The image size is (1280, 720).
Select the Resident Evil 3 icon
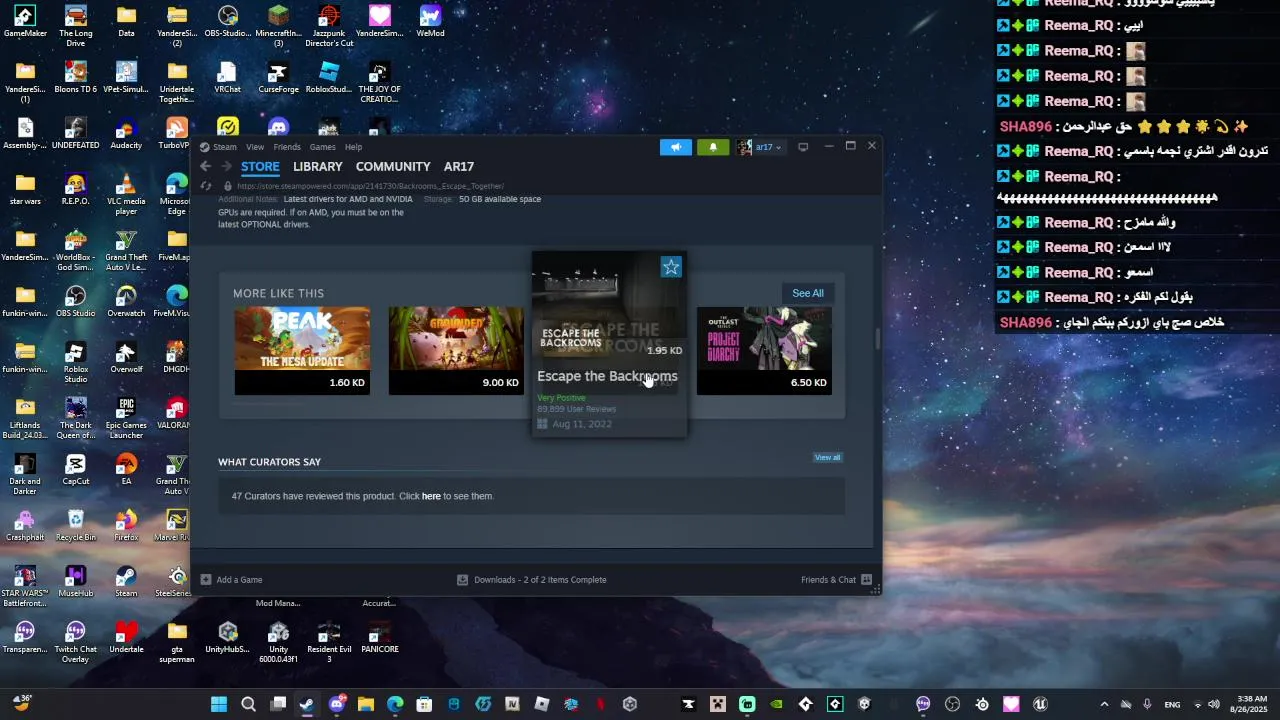click(x=329, y=642)
